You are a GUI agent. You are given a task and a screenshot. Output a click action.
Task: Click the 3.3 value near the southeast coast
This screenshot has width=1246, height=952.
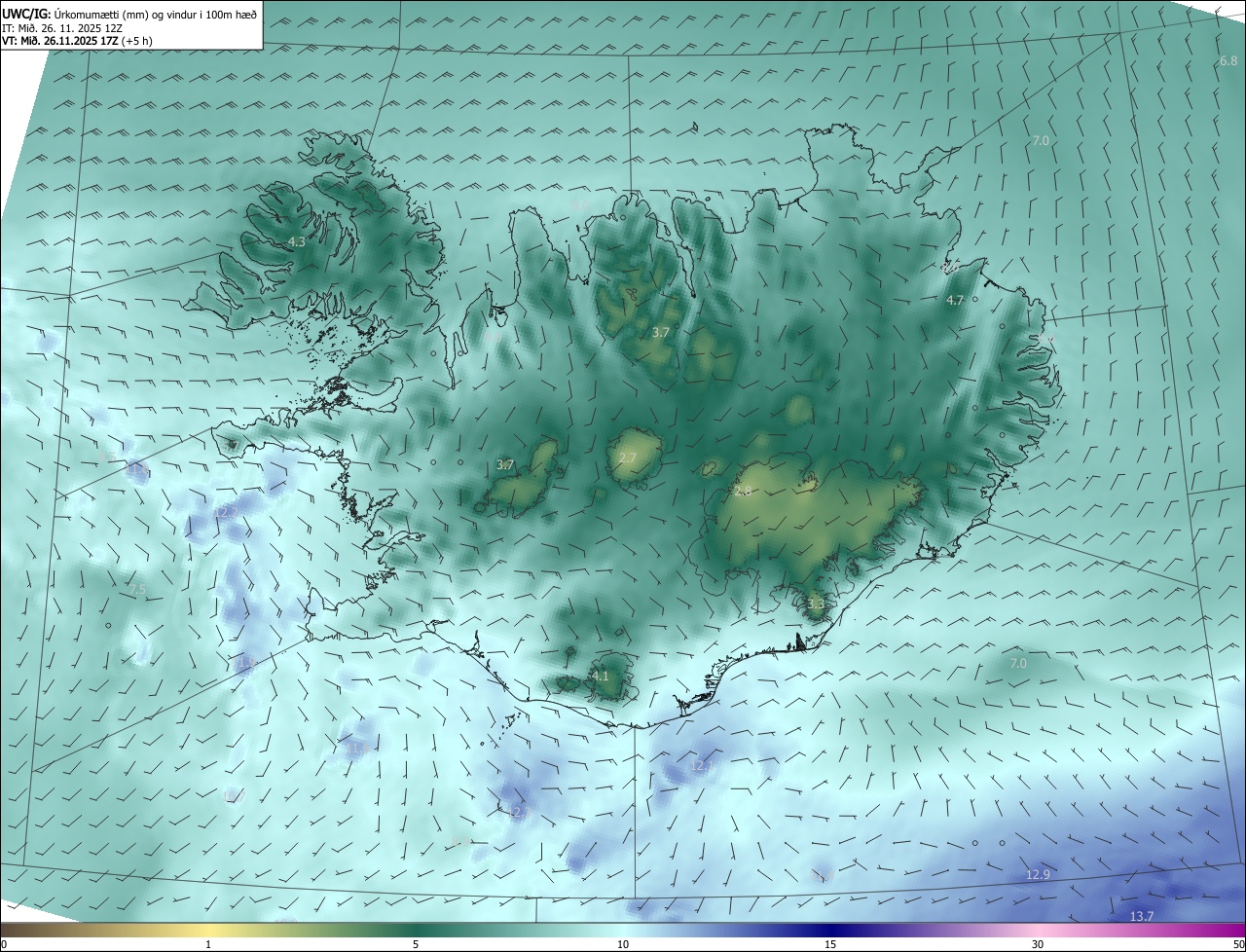coord(816,604)
